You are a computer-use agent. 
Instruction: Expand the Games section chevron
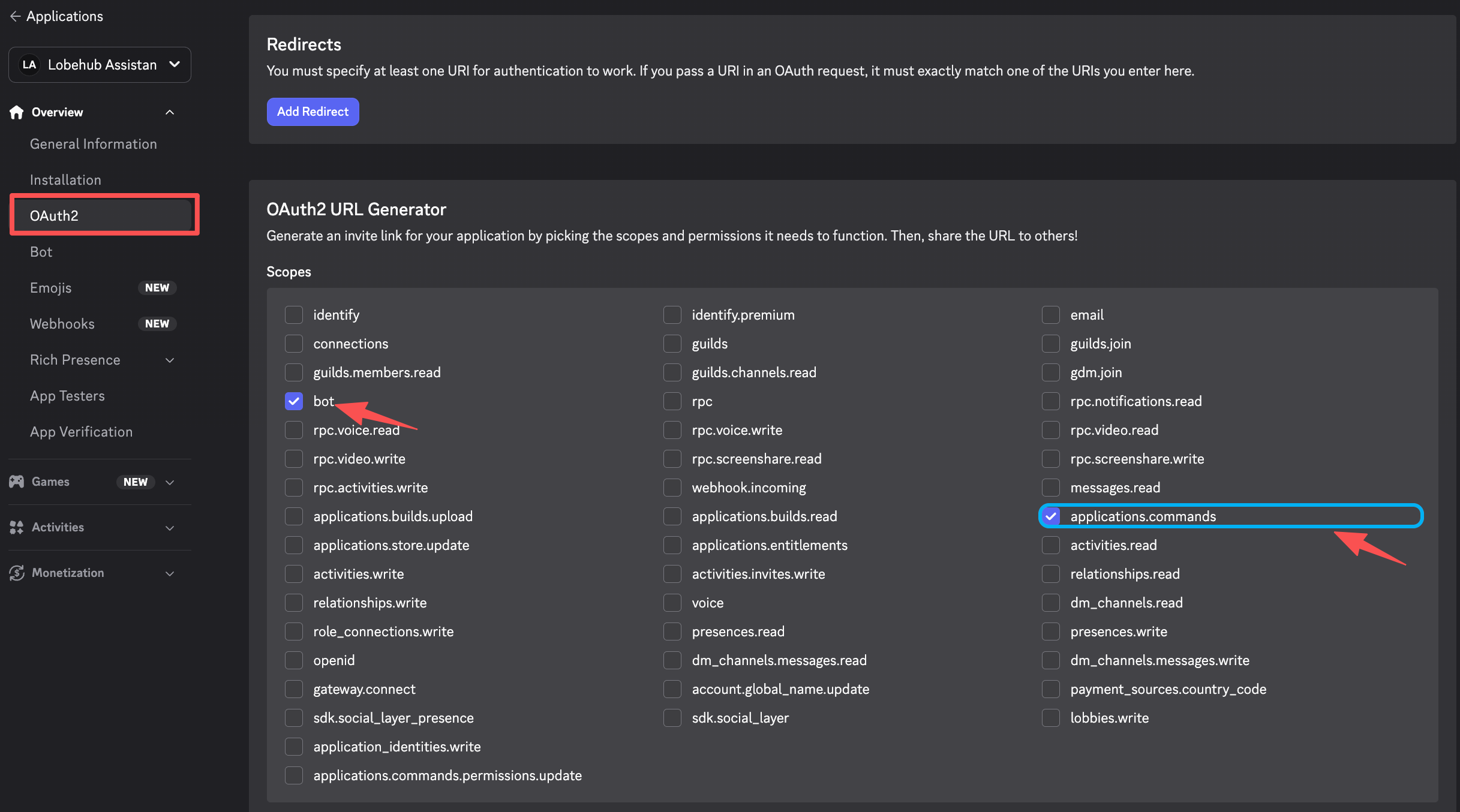click(x=170, y=482)
